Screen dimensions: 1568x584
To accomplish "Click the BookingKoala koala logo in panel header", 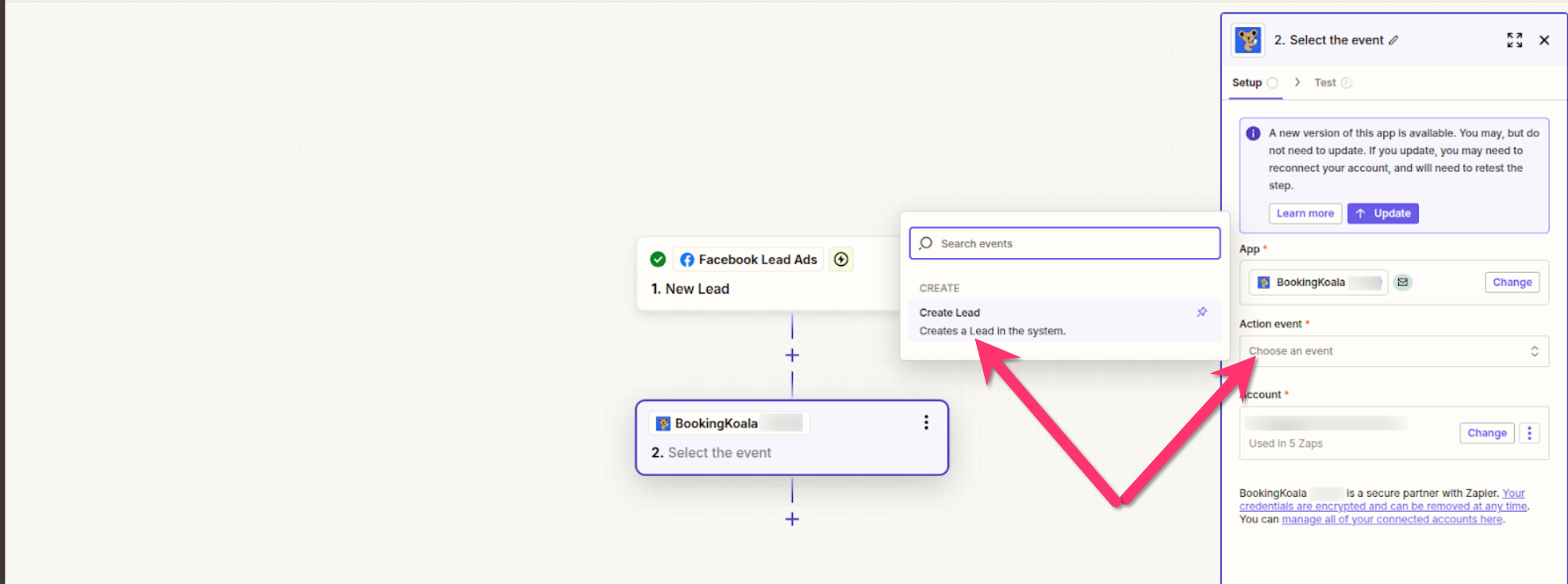I will pyautogui.click(x=1248, y=40).
